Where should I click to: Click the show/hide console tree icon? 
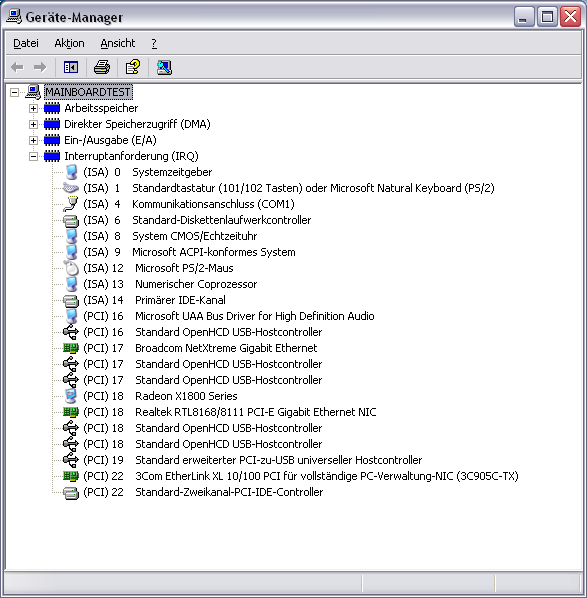[71, 68]
